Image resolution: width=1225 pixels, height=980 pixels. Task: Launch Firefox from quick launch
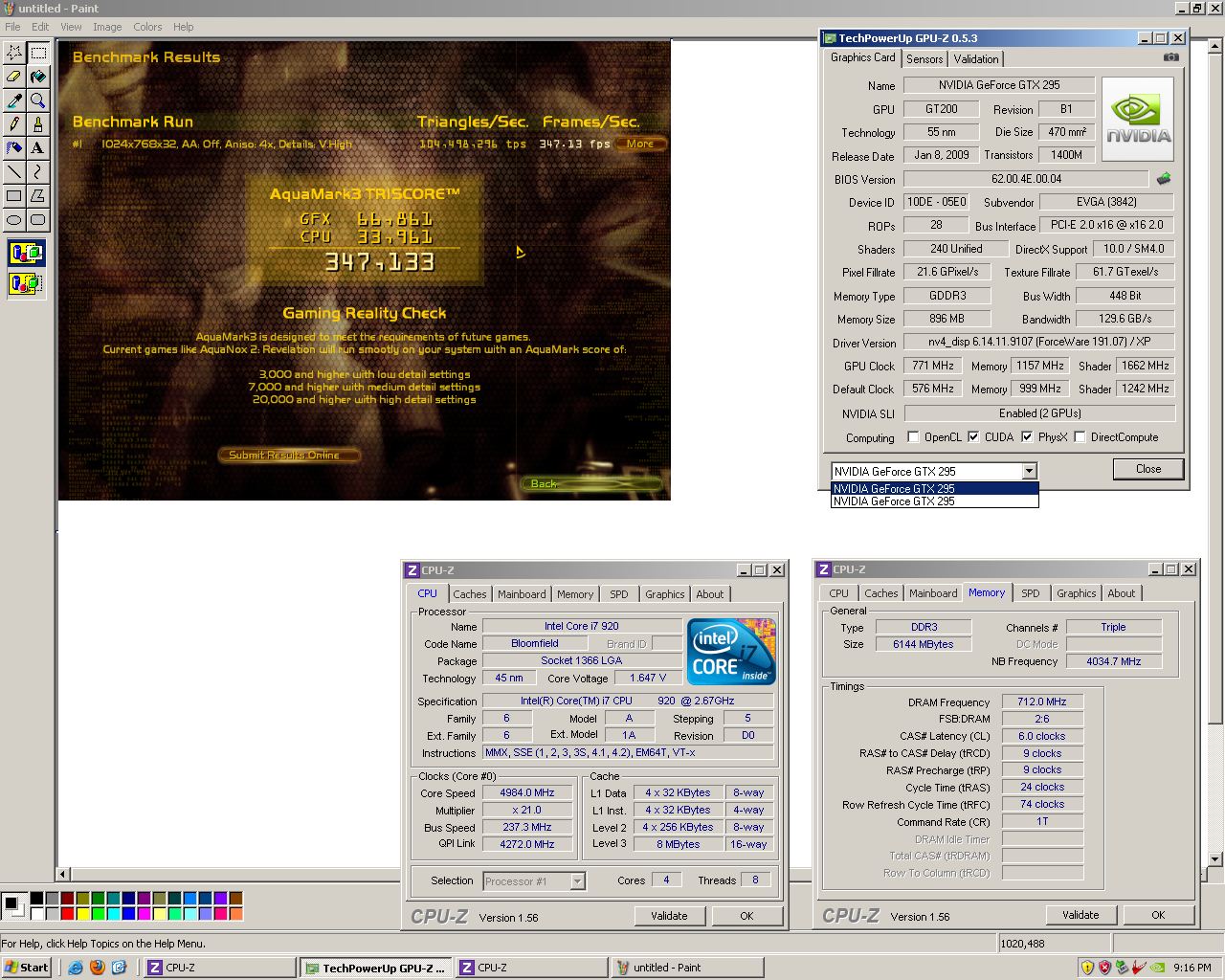click(98, 968)
